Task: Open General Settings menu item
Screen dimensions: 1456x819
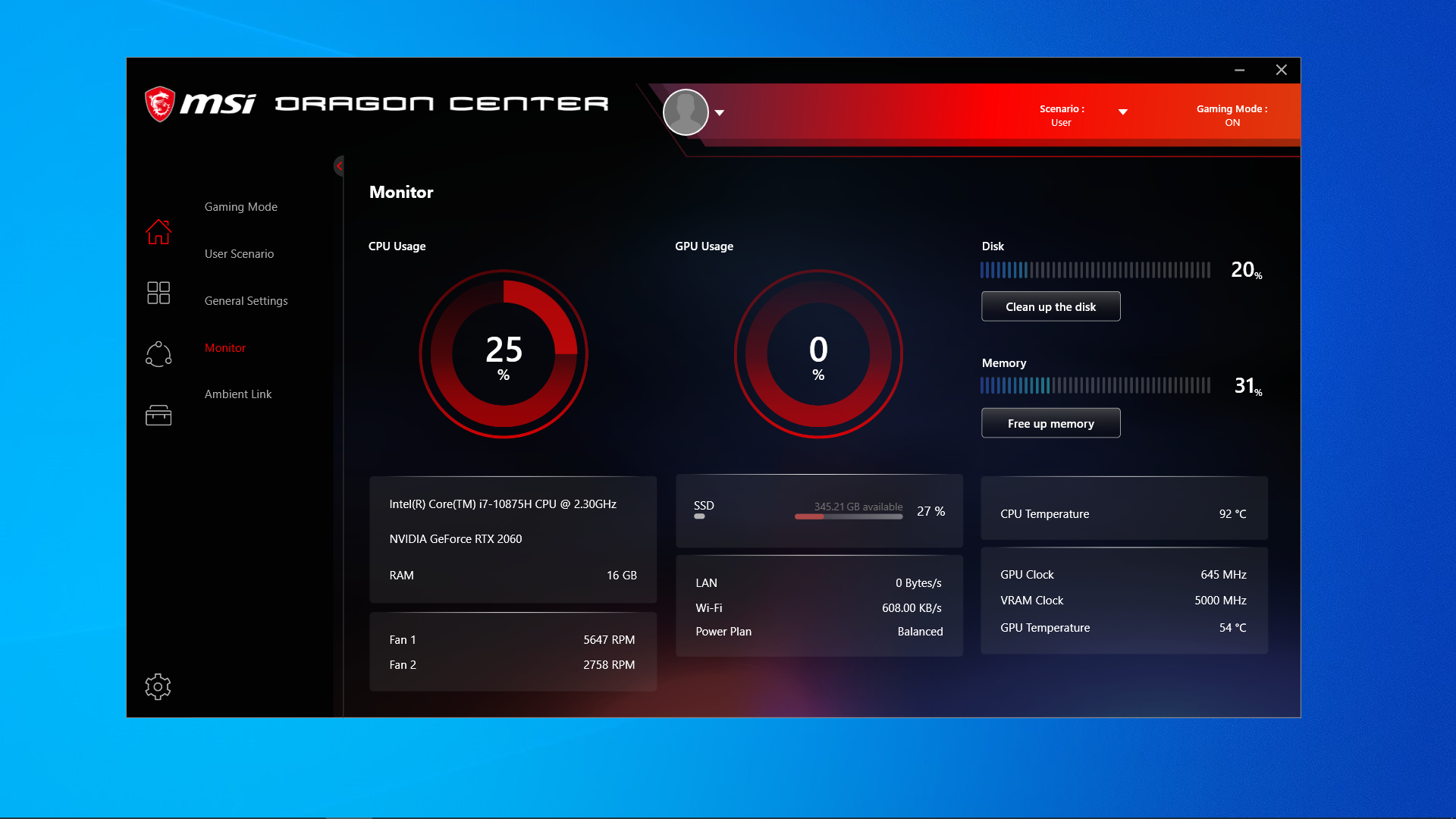Action: (246, 301)
